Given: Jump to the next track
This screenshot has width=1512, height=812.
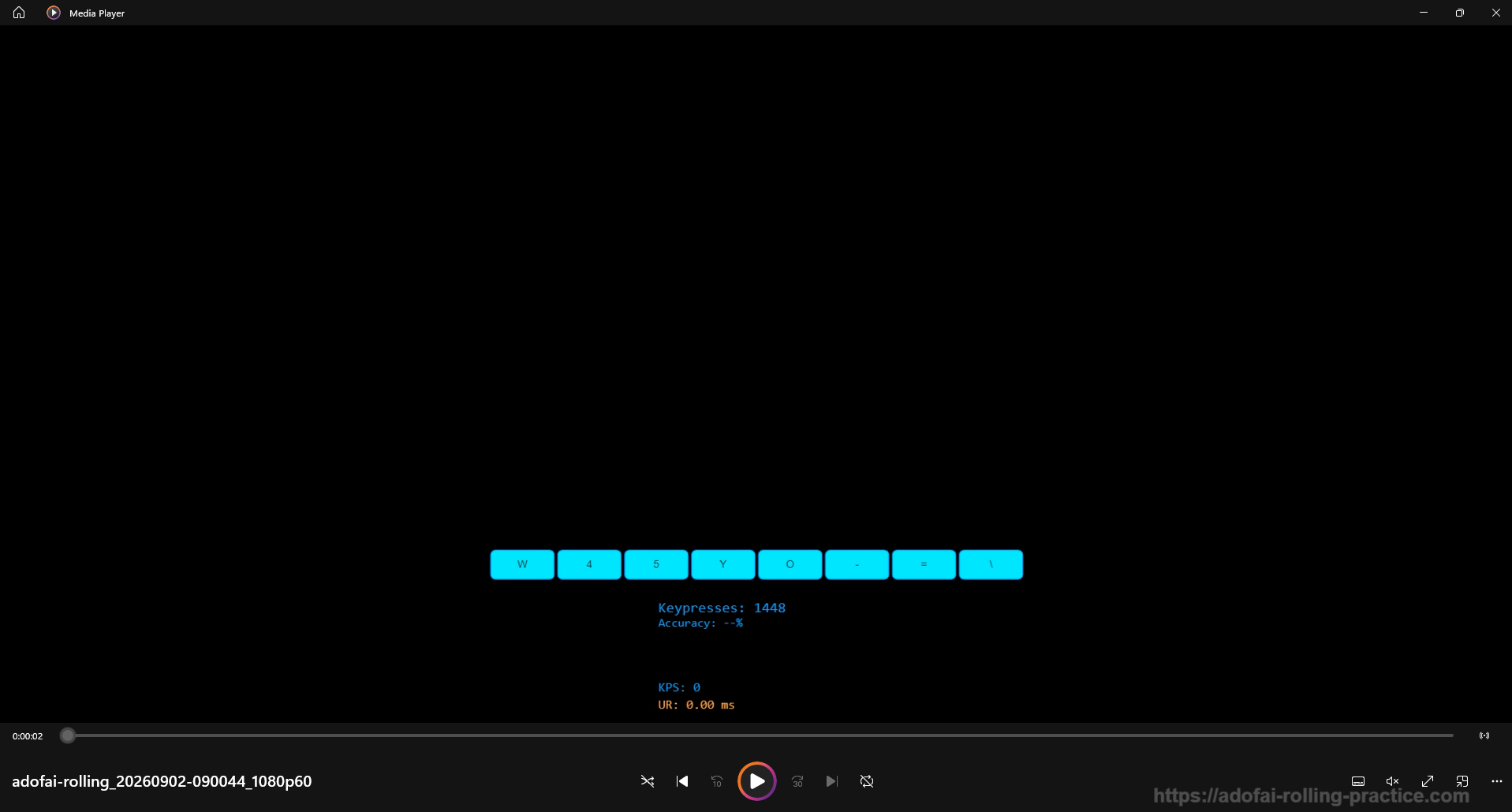Looking at the screenshot, I should click(832, 781).
